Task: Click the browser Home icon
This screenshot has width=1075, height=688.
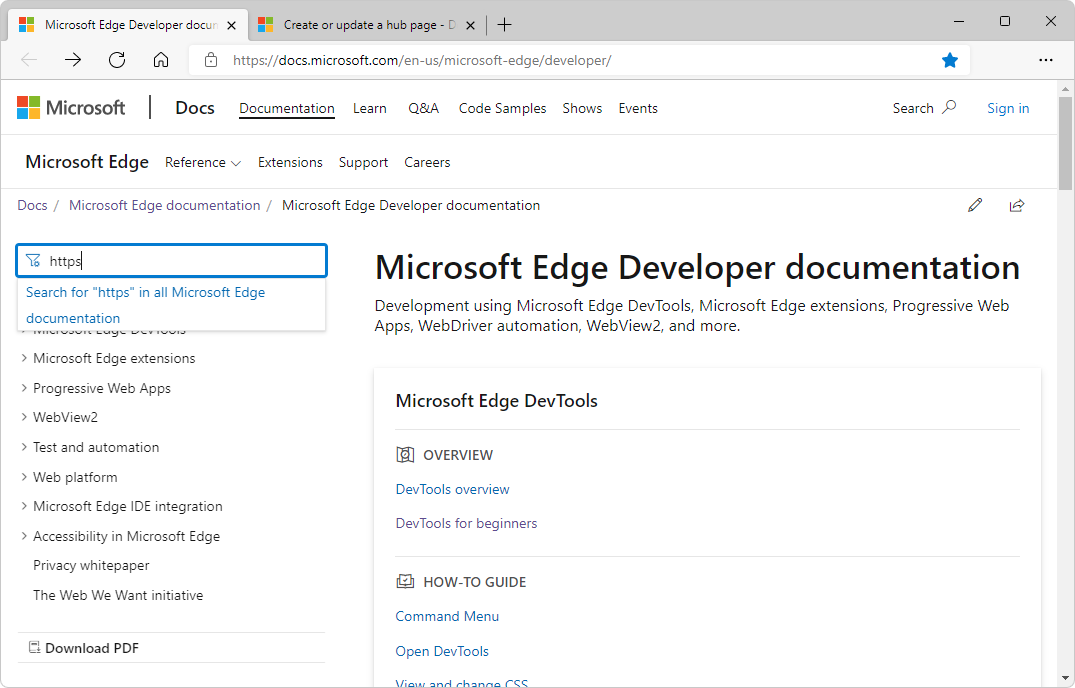Action: click(161, 60)
